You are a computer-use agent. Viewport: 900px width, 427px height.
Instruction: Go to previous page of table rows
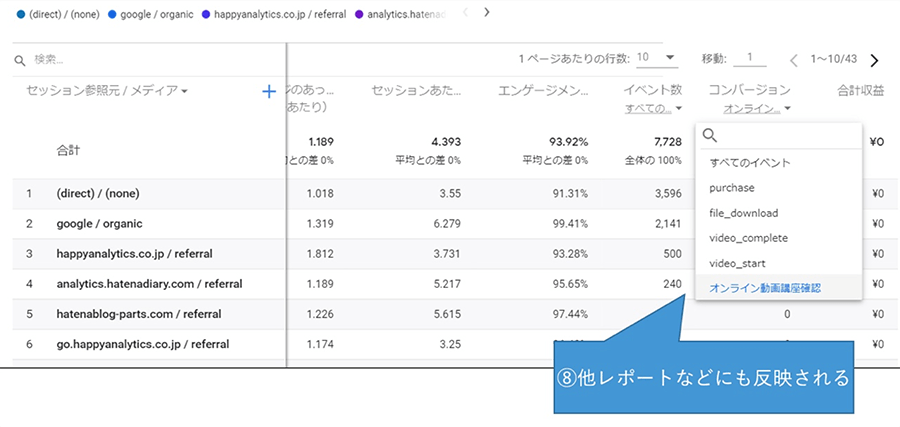pos(794,60)
